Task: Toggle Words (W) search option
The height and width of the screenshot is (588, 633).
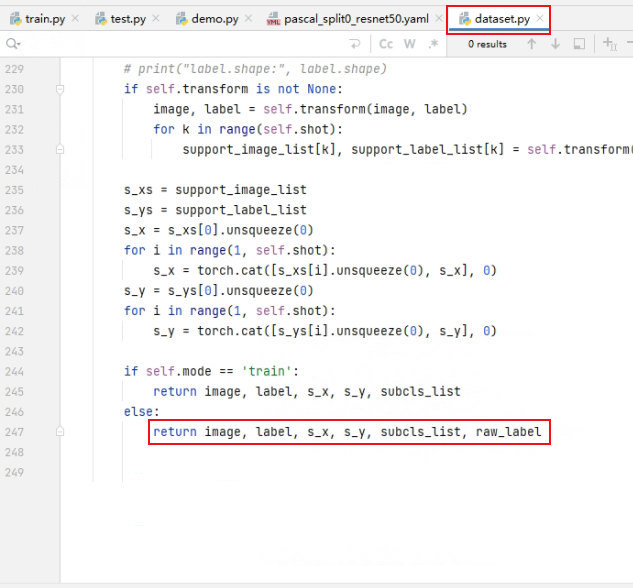Action: [410, 44]
